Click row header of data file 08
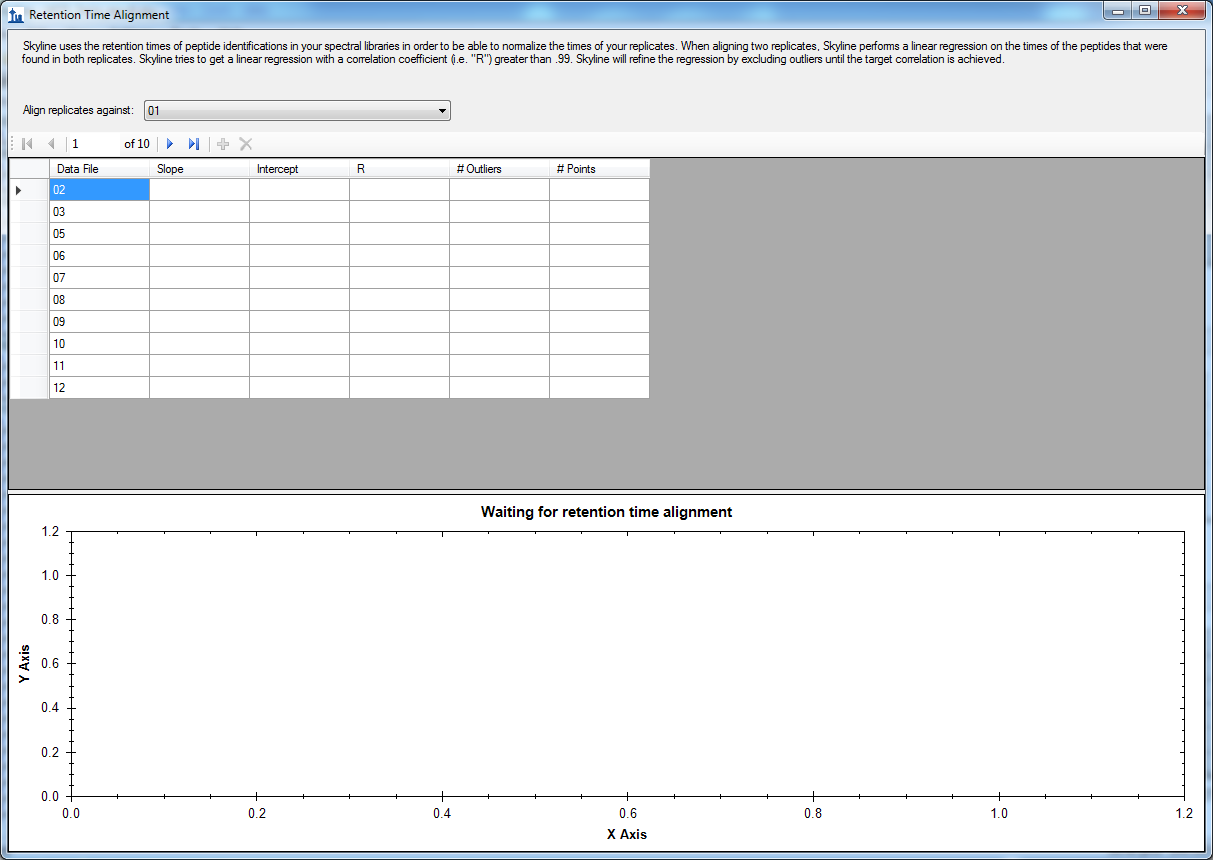Screen dimensions: 1213x860 click(x=29, y=300)
